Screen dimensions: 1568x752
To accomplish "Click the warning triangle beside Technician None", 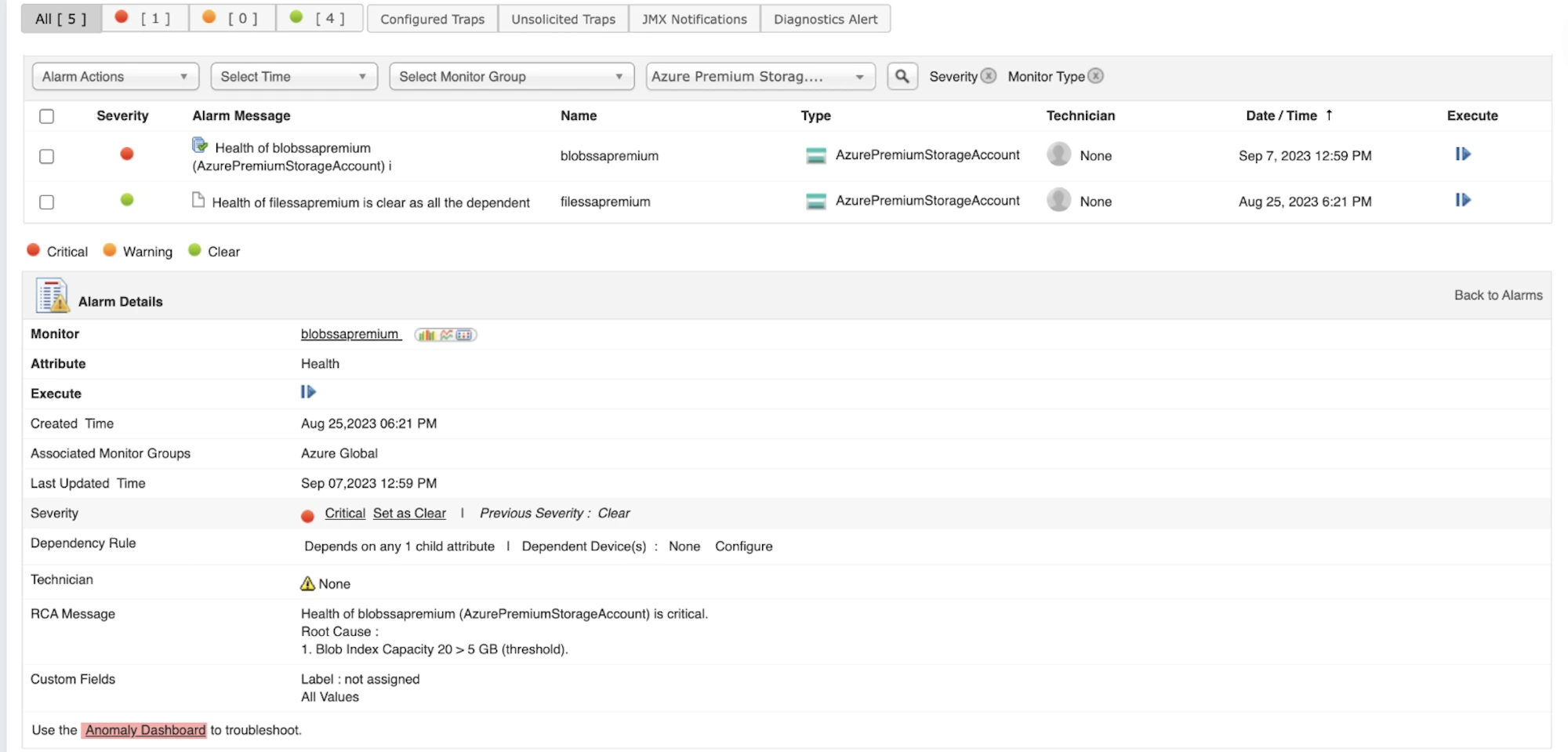I will tap(308, 583).
